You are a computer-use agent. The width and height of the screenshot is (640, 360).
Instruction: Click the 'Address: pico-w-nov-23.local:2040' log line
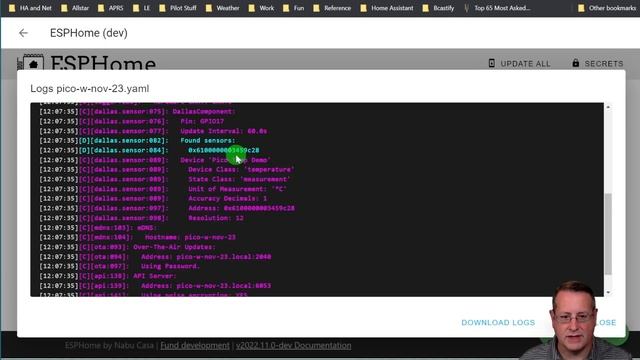(x=155, y=257)
